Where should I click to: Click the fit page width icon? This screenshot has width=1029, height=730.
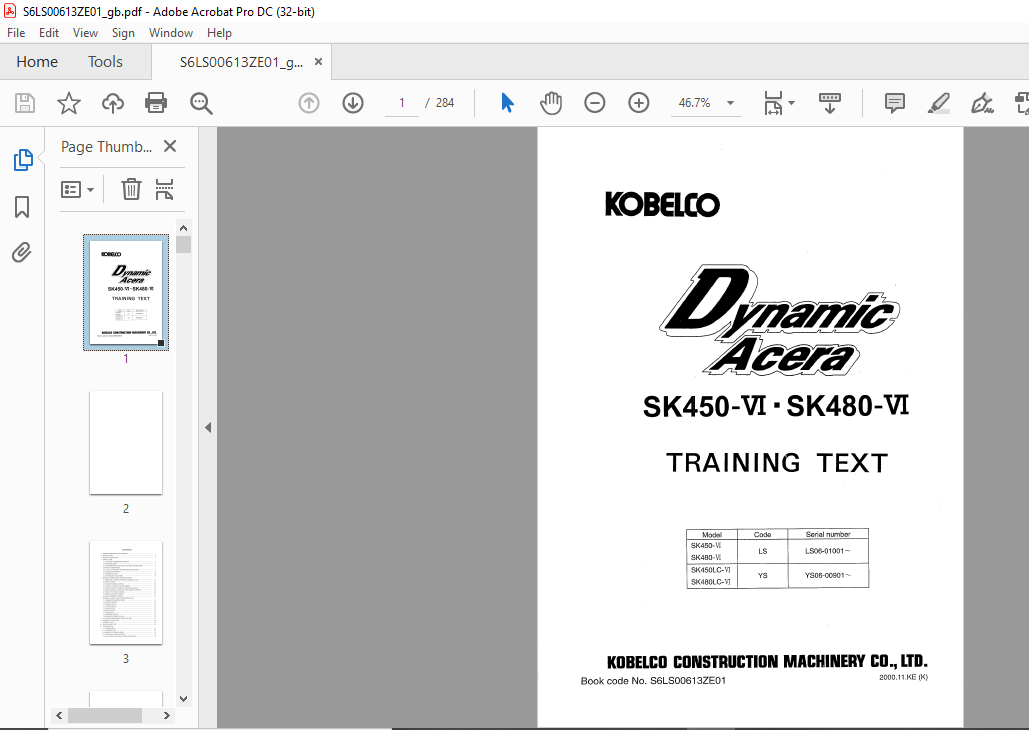[x=773, y=103]
